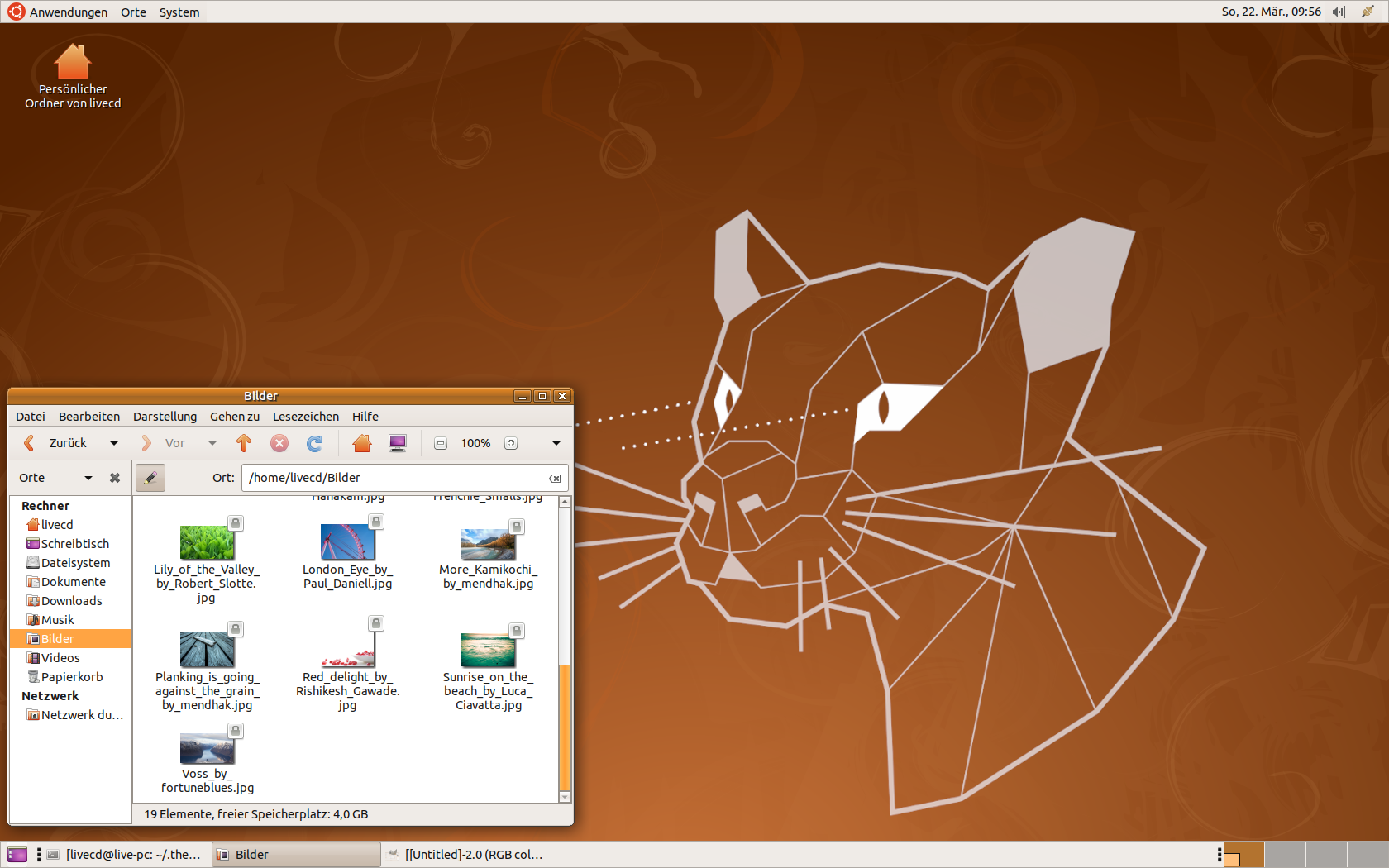Viewport: 1389px width, 868px height.
Task: Click the file list vertical scrollbar handle
Action: click(565, 727)
